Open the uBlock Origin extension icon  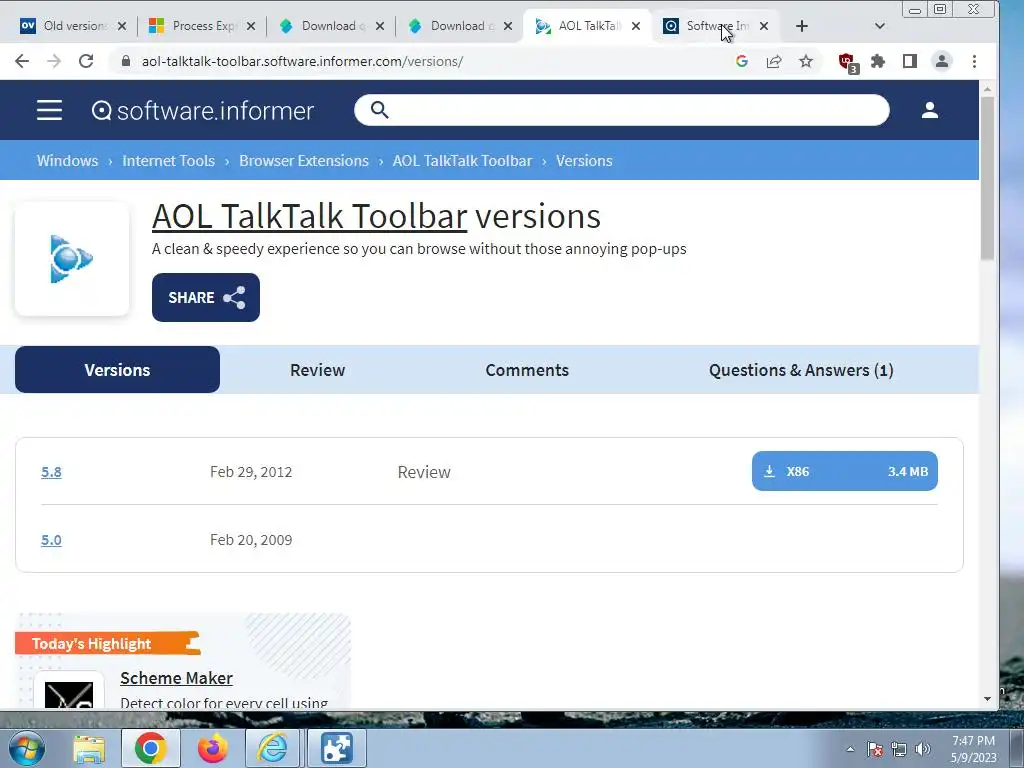(x=848, y=62)
